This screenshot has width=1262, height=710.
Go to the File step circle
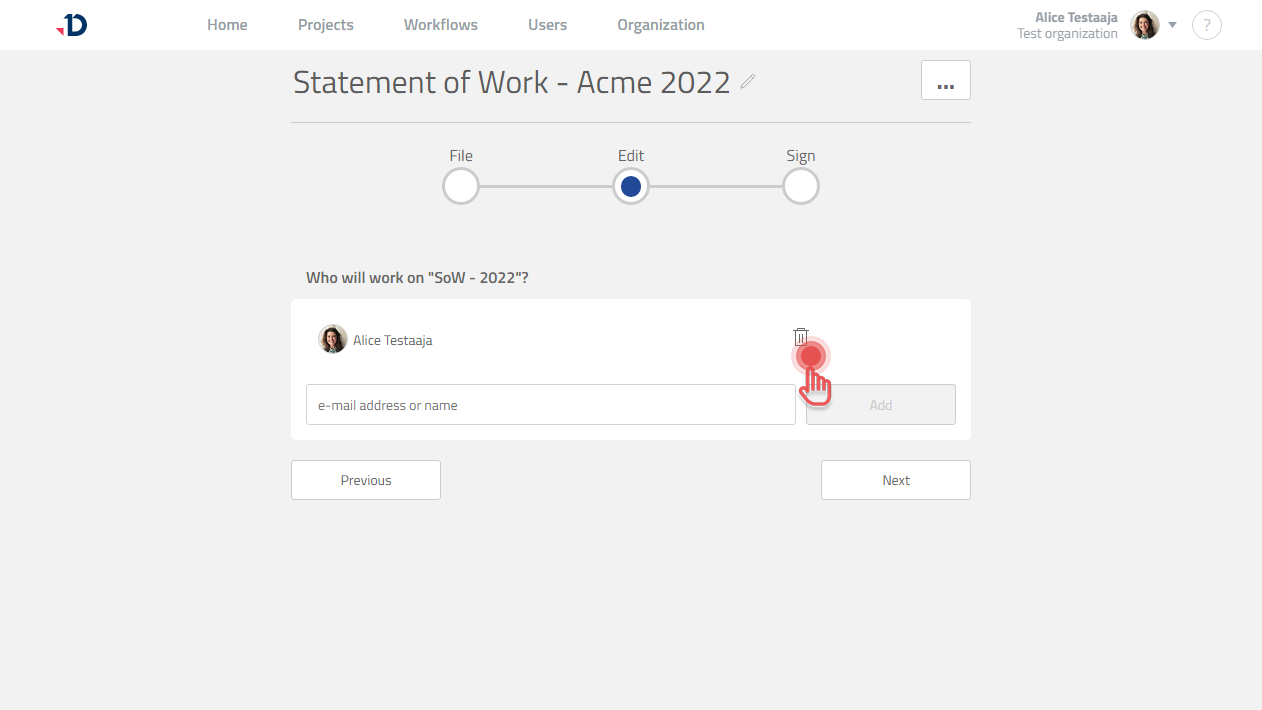[461, 186]
